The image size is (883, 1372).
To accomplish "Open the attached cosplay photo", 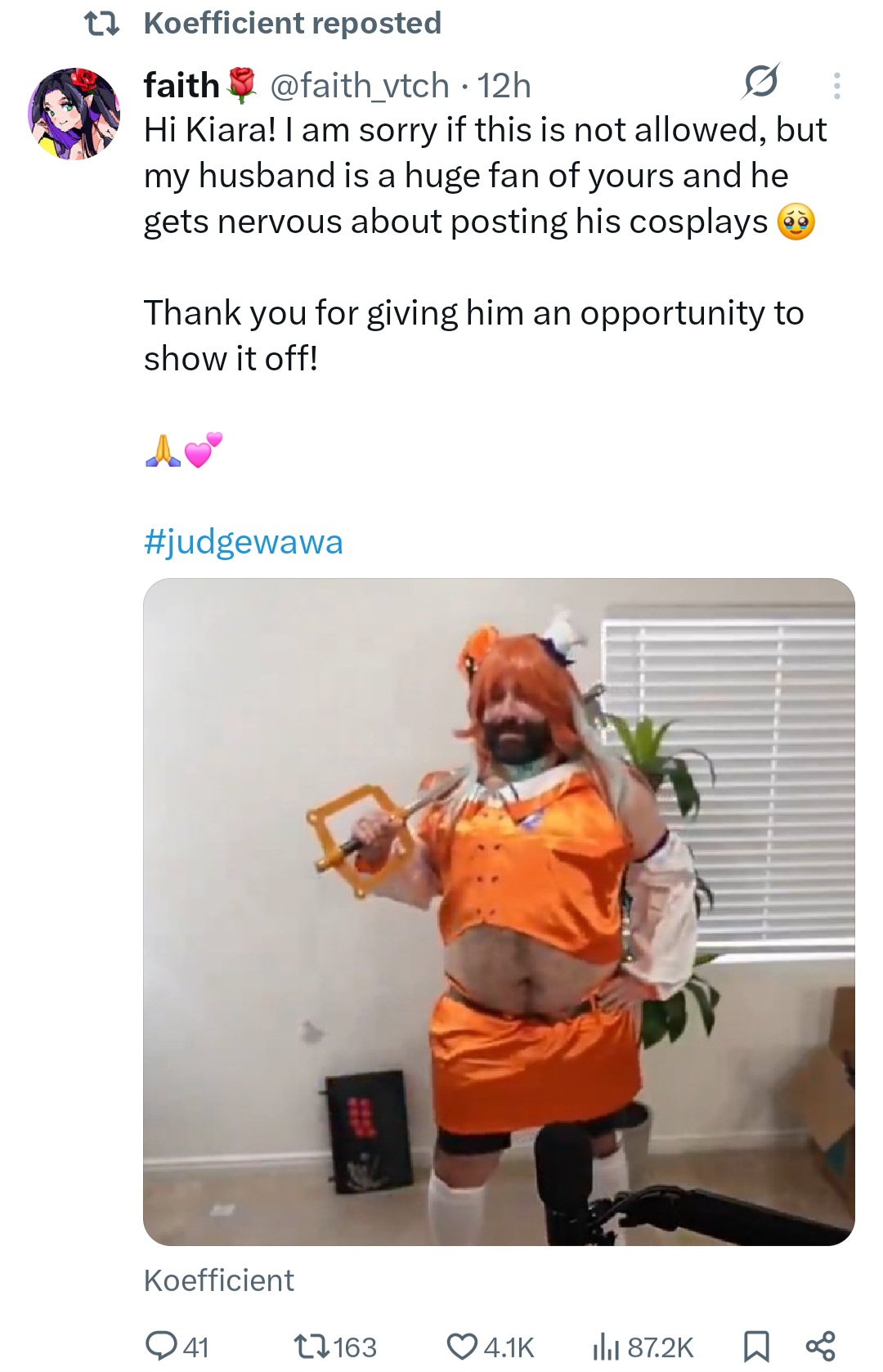I will point(499,912).
